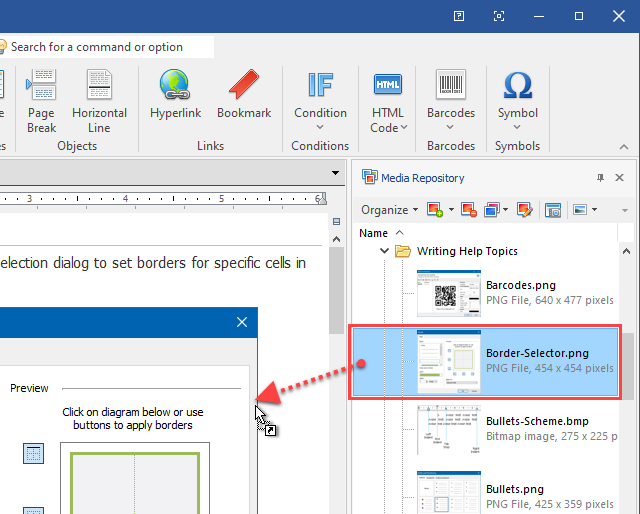The width and height of the screenshot is (640, 514).
Task: Click the thumbnail view mode icon
Action: coord(580,210)
